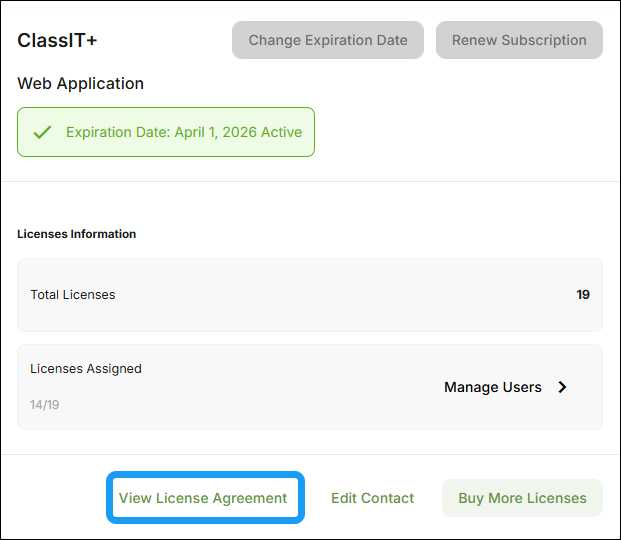Click the chevron beside Manage Users

562,387
